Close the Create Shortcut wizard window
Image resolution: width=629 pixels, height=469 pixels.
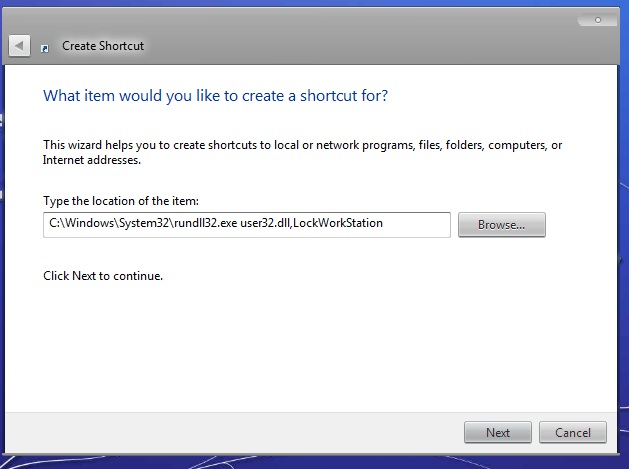pos(598,19)
